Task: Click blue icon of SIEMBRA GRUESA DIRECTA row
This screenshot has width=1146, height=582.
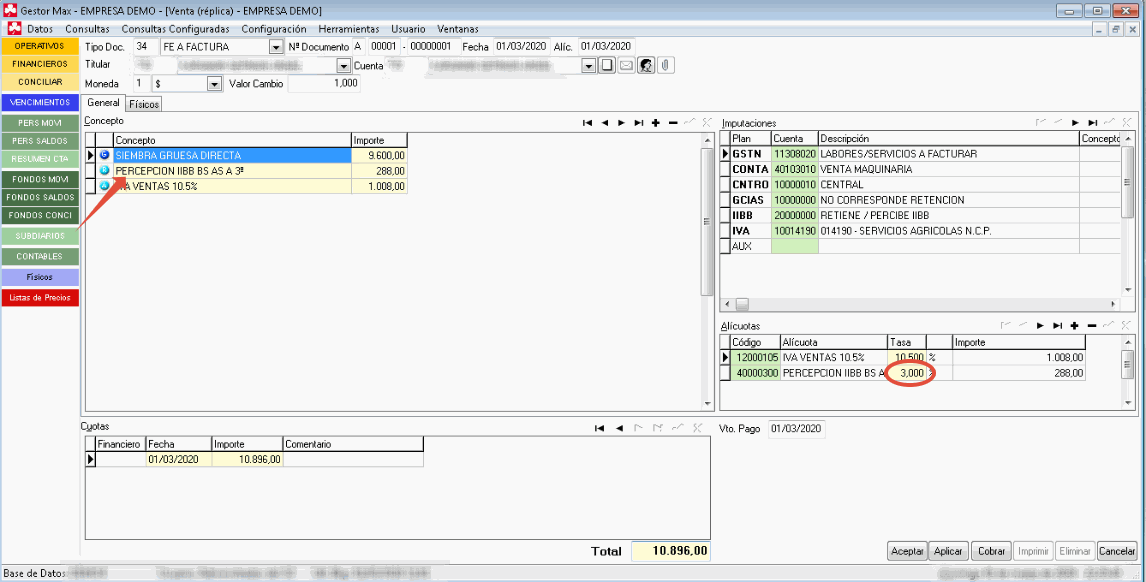Action: [104, 156]
